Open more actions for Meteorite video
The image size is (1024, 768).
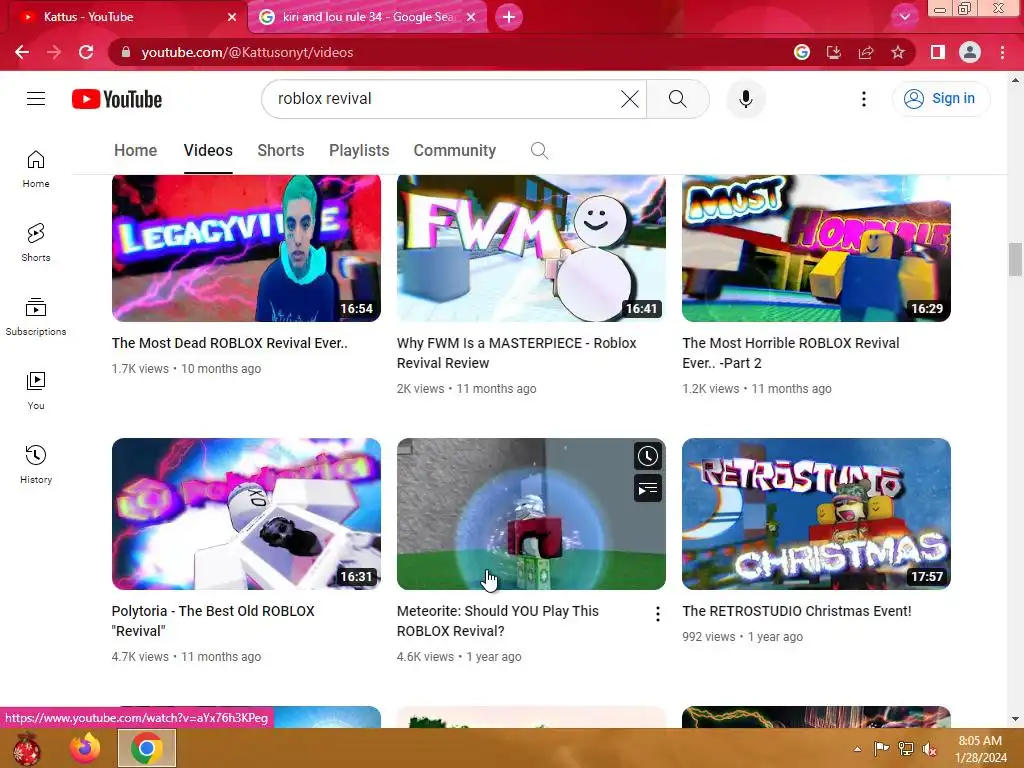pos(658,614)
